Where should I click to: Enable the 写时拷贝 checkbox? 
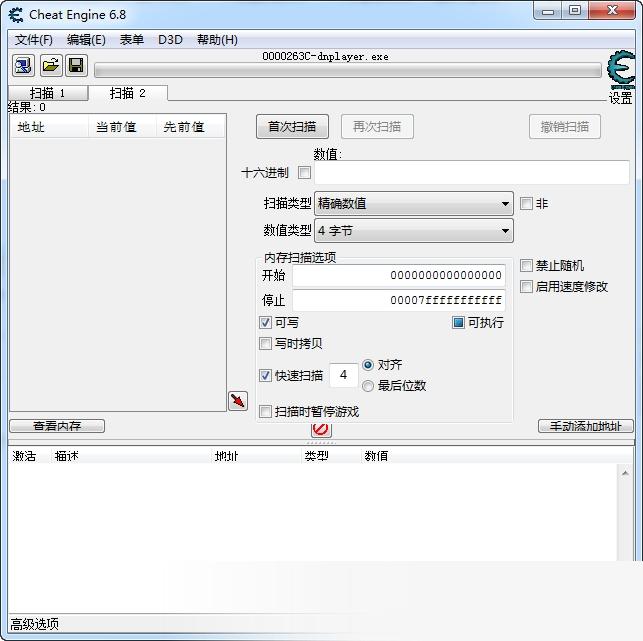pos(265,343)
